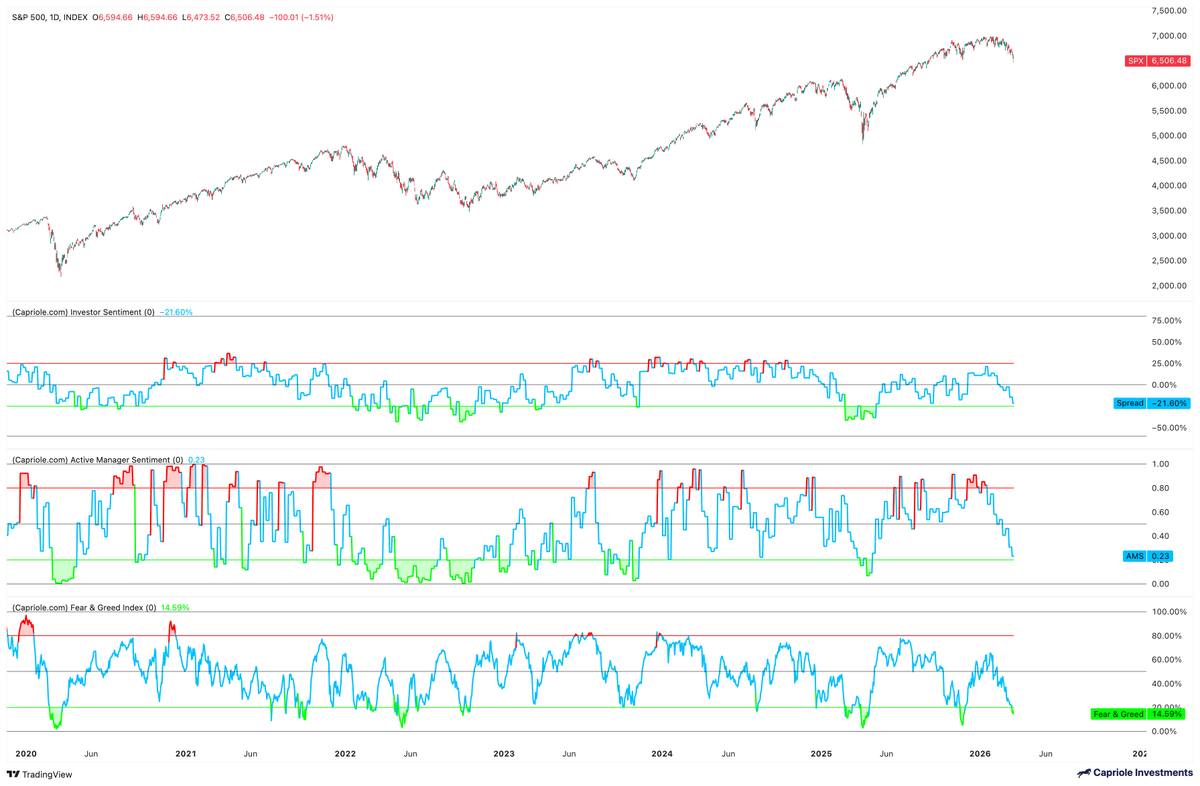
Task: Click the 4,500.00 price axis label
Action: (x=1169, y=161)
